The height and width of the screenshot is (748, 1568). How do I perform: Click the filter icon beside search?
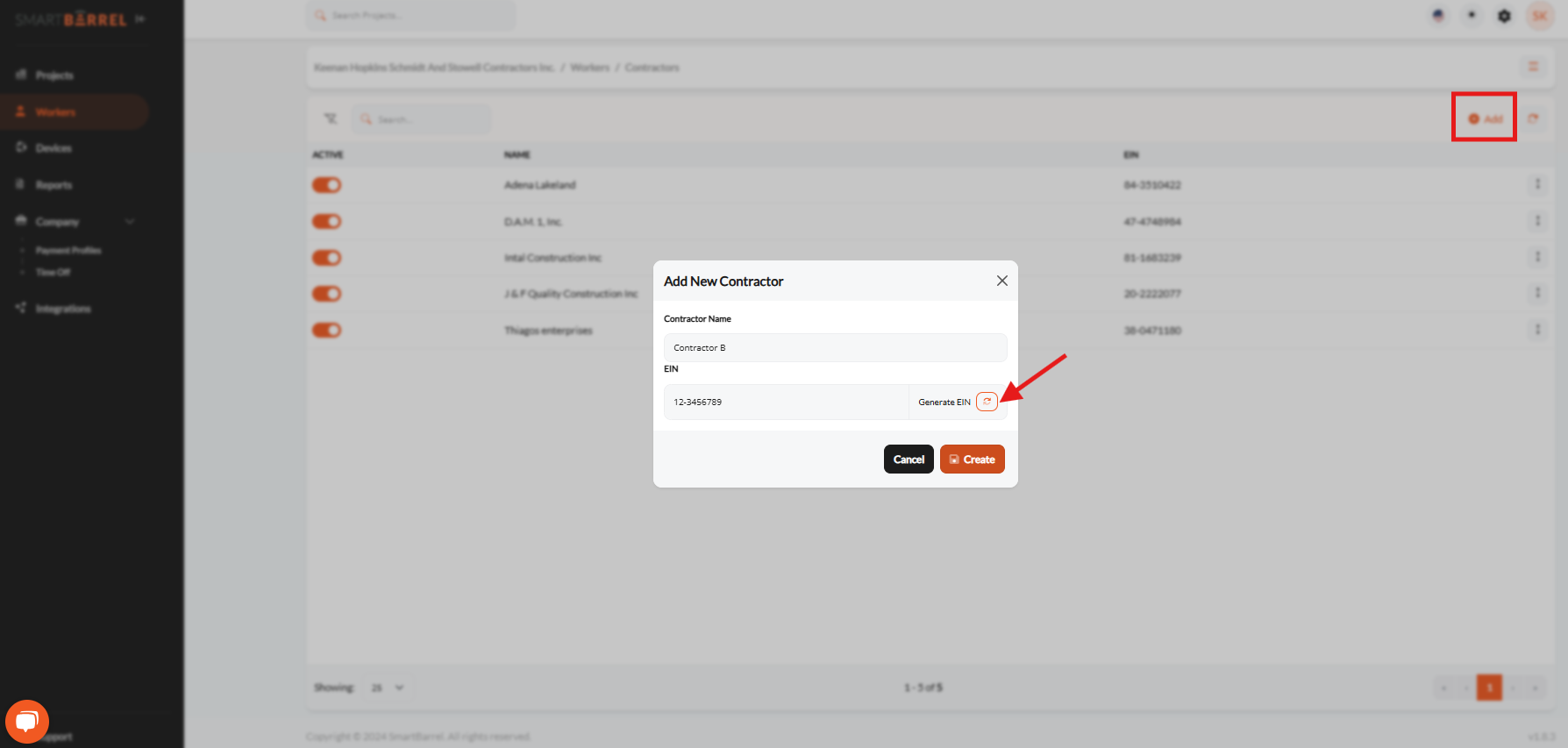coord(331,118)
